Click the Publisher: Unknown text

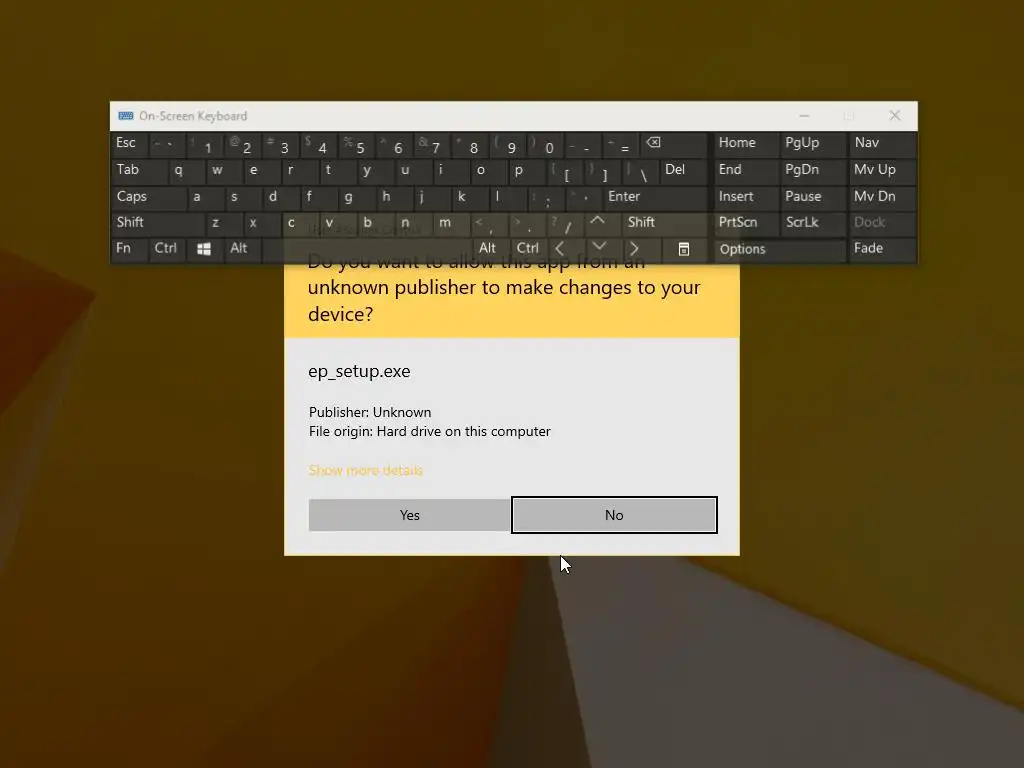click(x=370, y=412)
